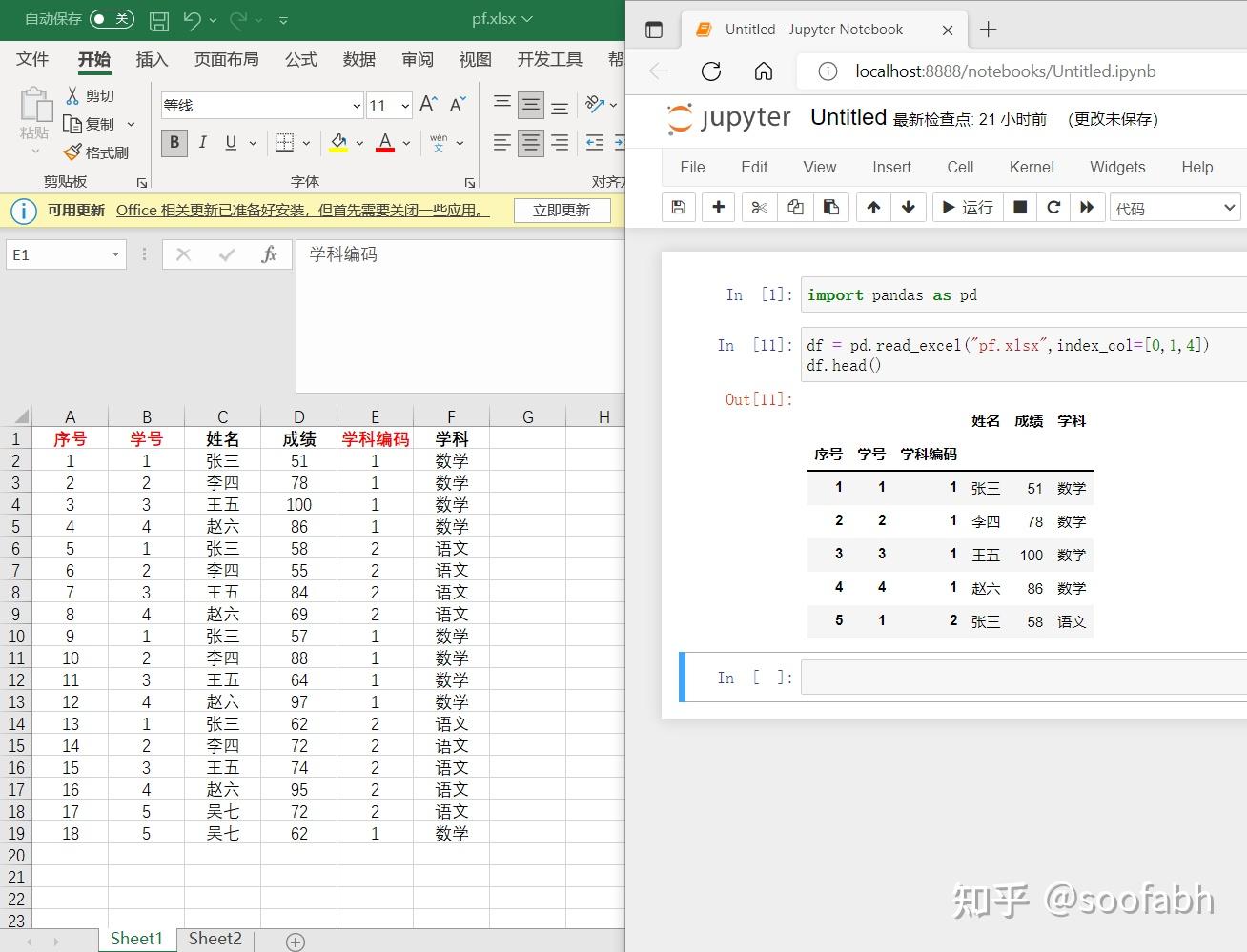
Task: Click the 立即更新 update button
Action: 562,211
